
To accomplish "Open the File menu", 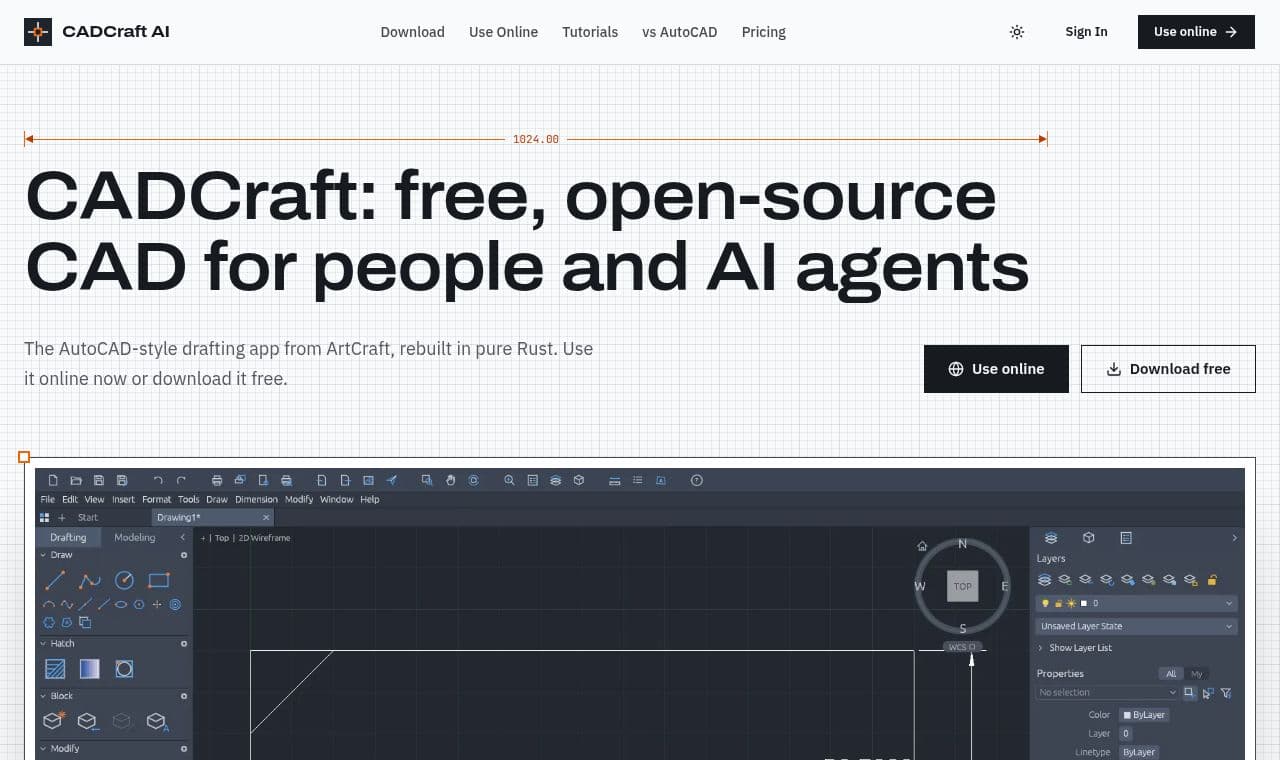I will (x=48, y=499).
